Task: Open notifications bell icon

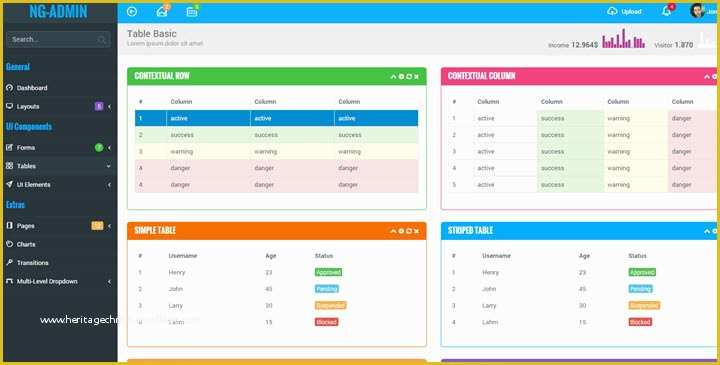Action: coord(666,11)
